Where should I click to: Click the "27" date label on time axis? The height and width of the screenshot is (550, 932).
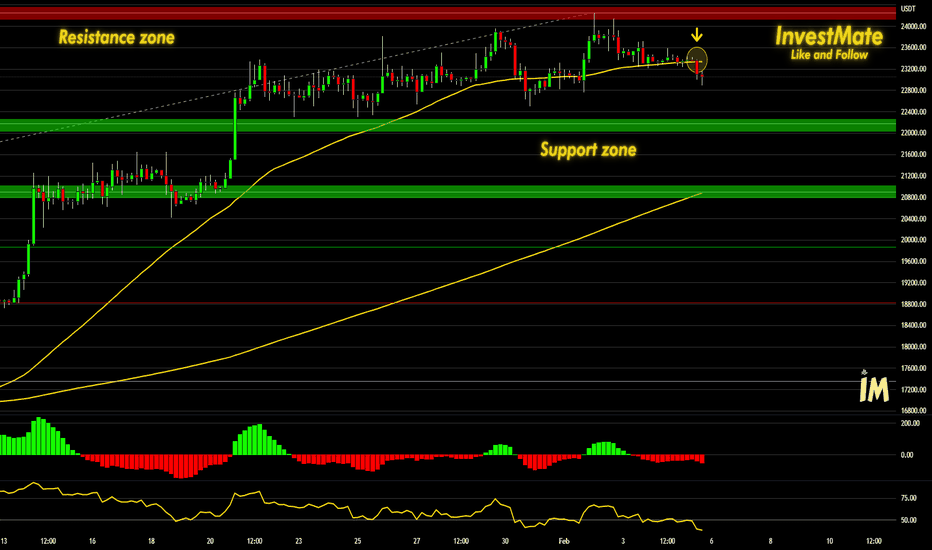point(417,541)
